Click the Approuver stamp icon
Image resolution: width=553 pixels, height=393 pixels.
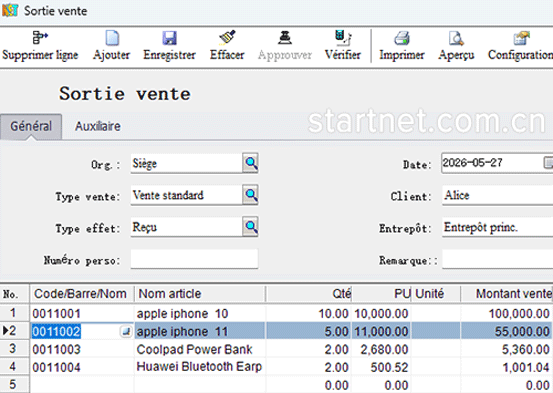click(x=285, y=37)
